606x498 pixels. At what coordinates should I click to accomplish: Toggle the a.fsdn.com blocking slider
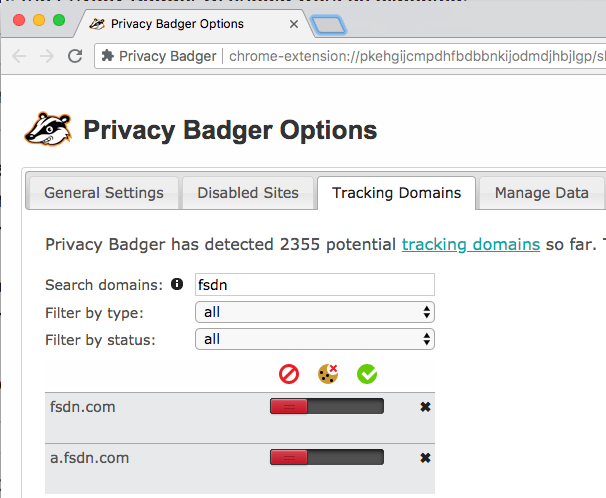[326, 458]
